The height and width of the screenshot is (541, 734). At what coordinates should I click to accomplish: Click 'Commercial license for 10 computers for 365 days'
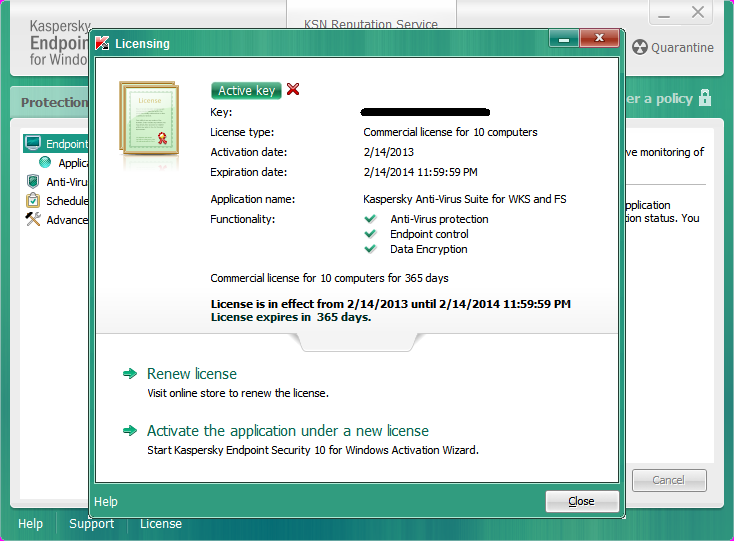329,278
